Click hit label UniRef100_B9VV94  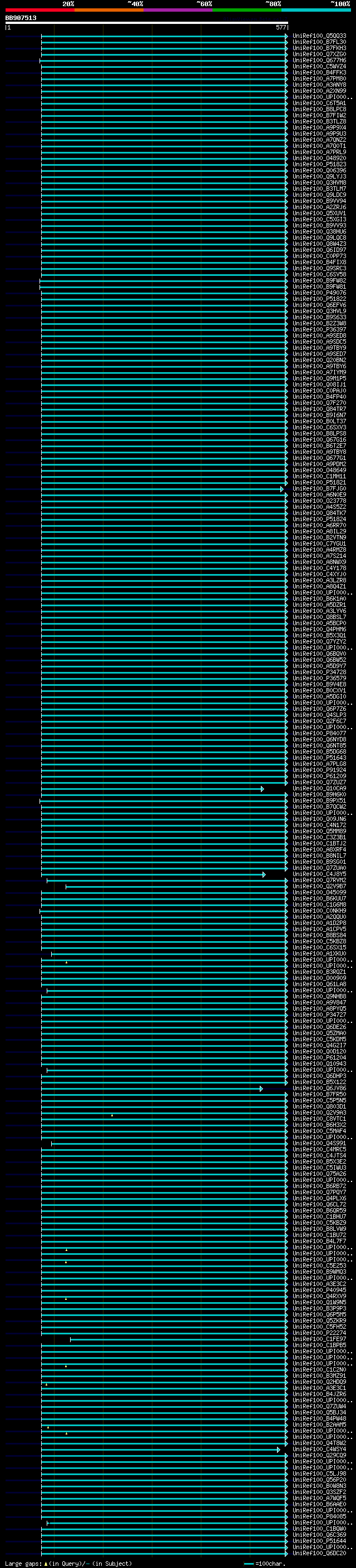pyautogui.click(x=319, y=201)
